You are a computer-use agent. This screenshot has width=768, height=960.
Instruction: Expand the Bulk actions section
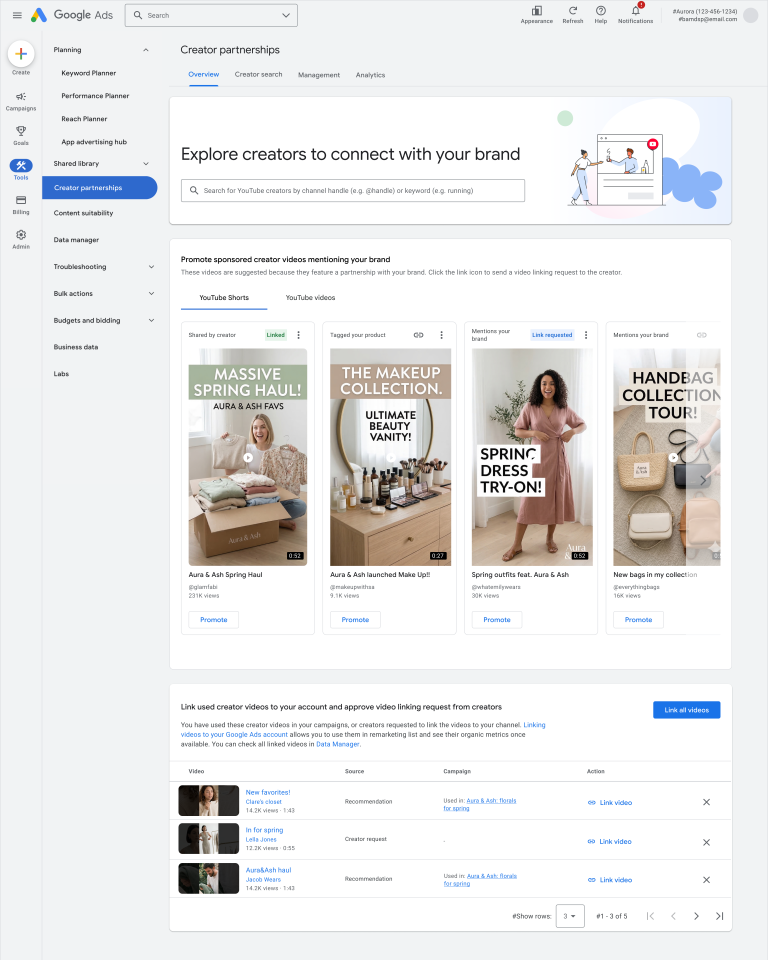pyautogui.click(x=151, y=293)
